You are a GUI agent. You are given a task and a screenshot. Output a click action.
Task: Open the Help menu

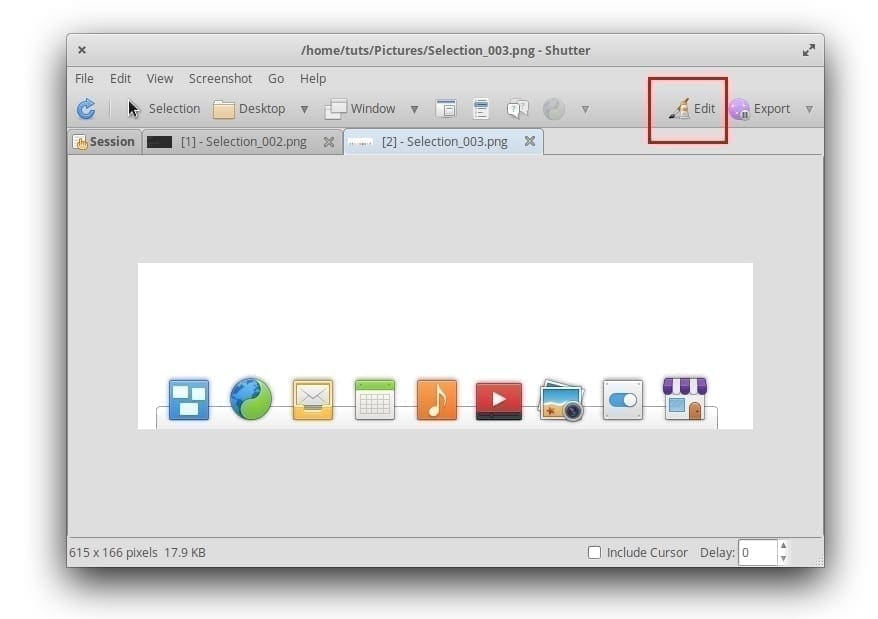pyautogui.click(x=313, y=78)
